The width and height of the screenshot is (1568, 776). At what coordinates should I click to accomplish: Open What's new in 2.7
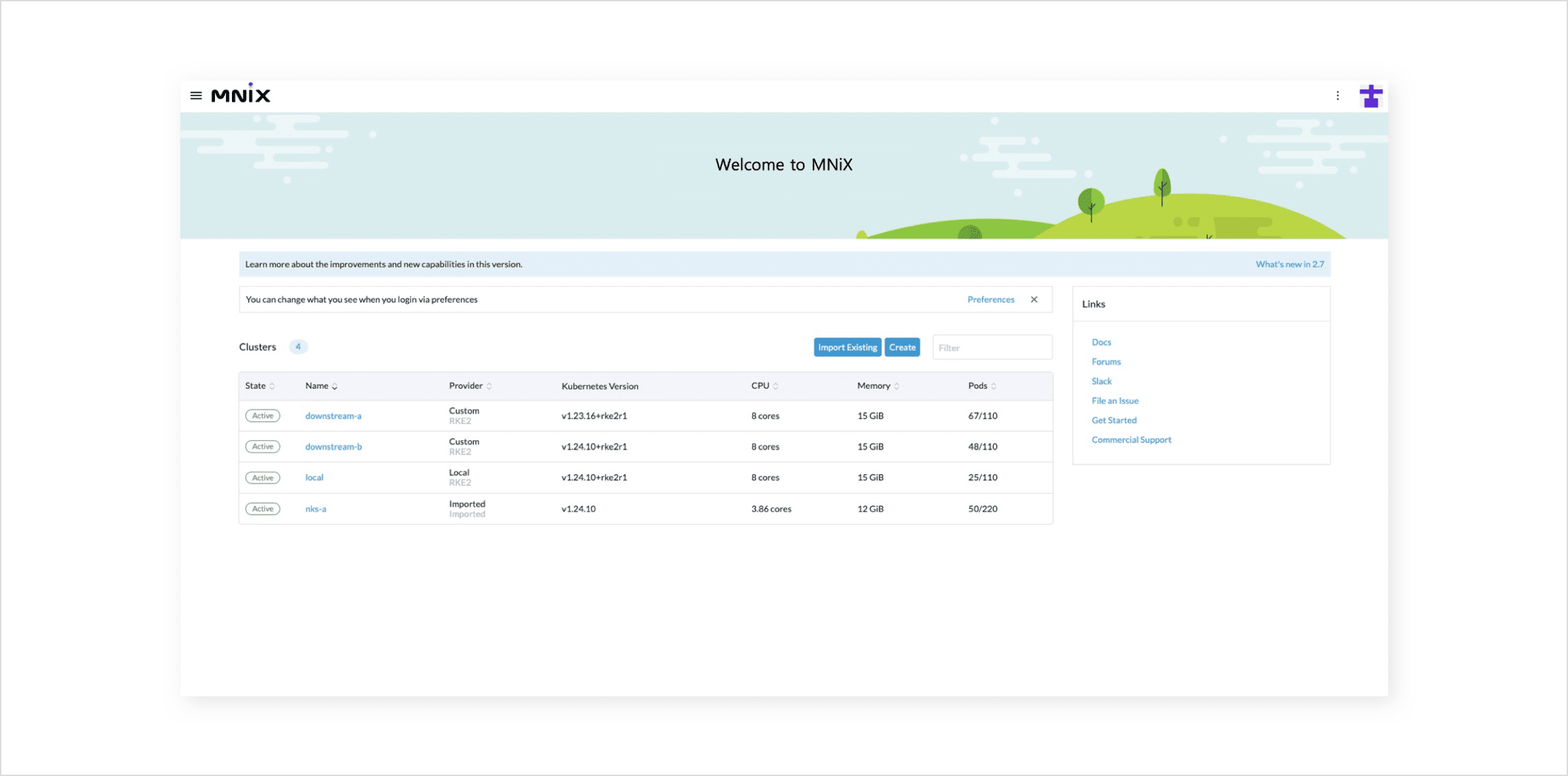[x=1289, y=265]
